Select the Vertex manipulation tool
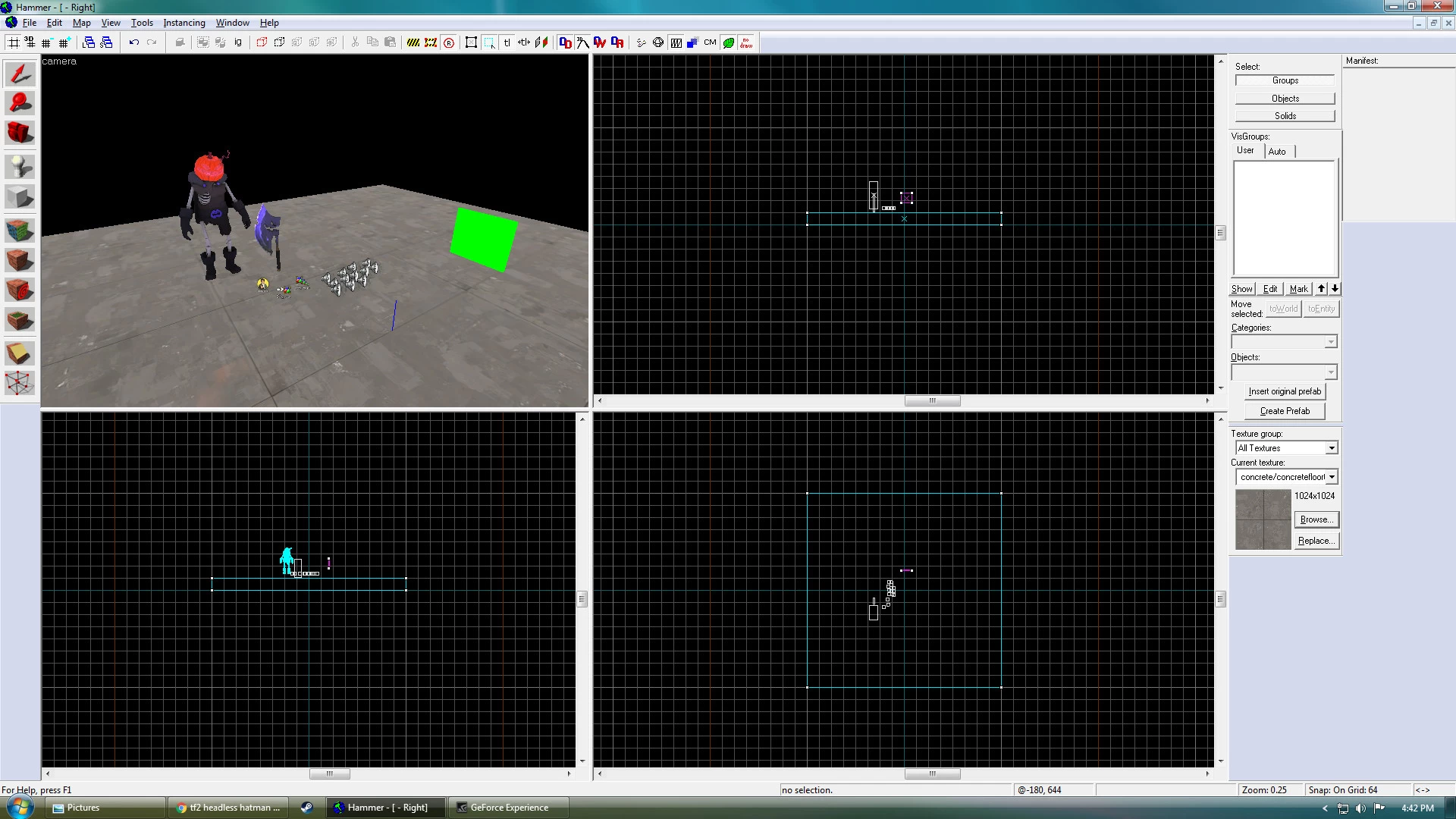The image size is (1456, 819). click(x=20, y=383)
